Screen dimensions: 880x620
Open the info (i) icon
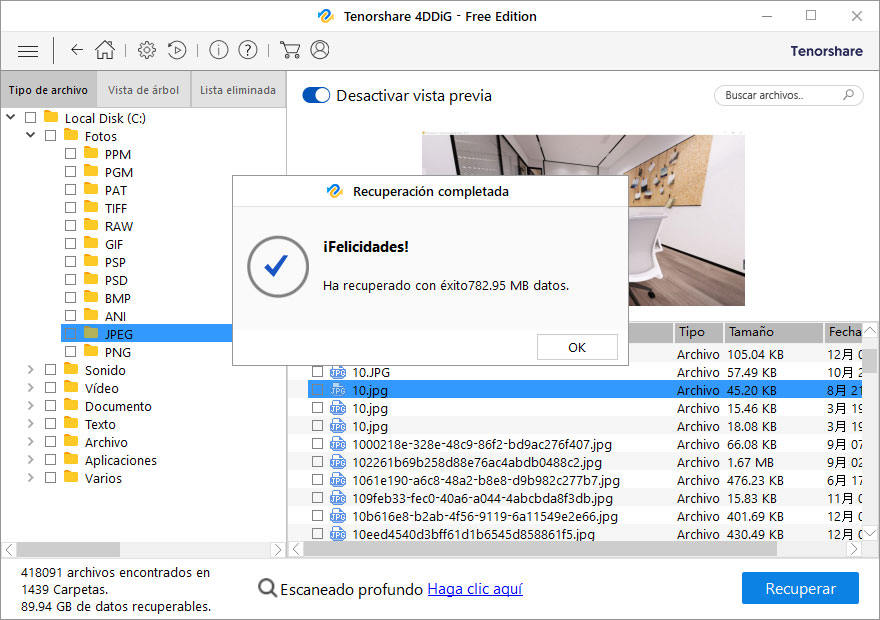pos(218,50)
